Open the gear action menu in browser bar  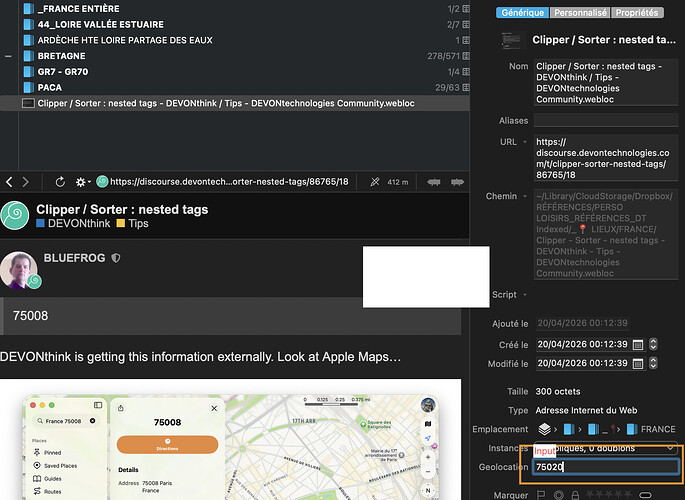tap(83, 182)
